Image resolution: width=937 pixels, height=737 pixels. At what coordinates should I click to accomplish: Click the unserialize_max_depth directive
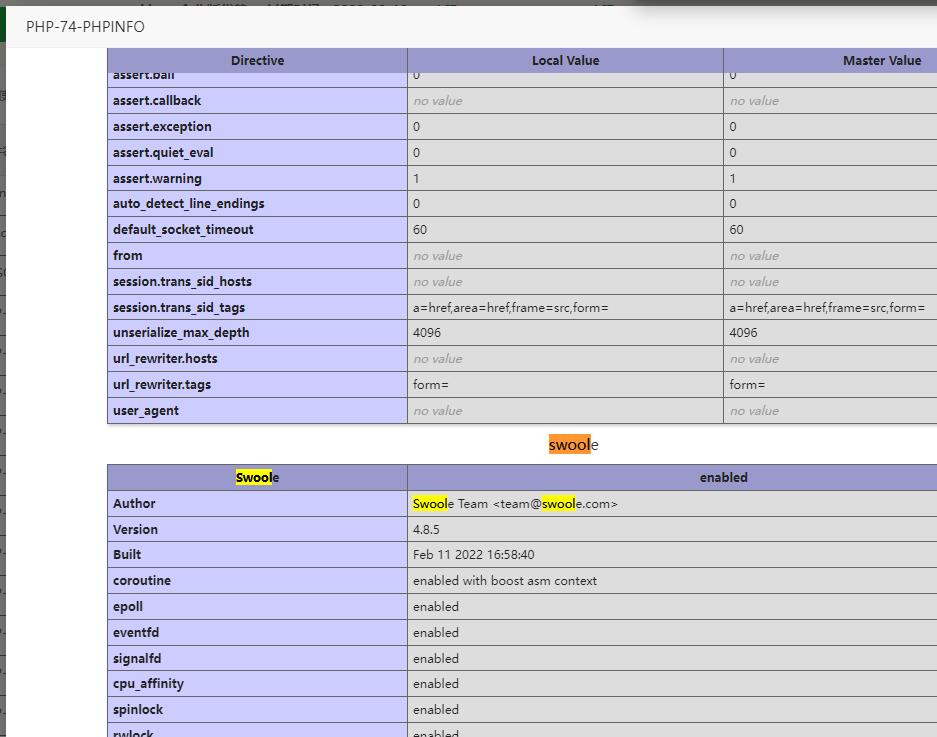pos(181,333)
